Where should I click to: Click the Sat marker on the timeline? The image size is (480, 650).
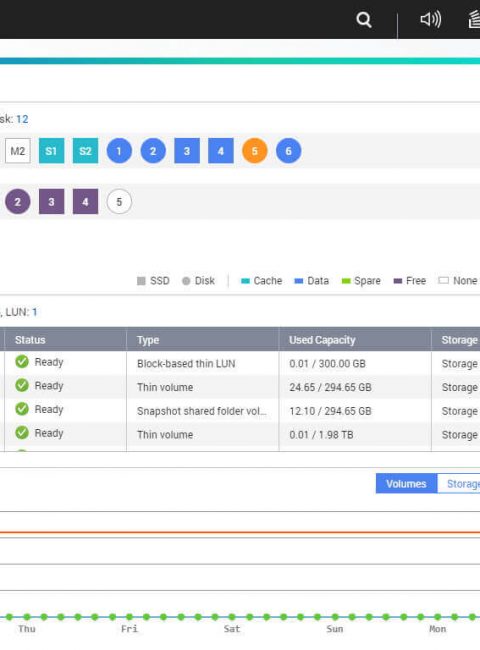click(232, 629)
